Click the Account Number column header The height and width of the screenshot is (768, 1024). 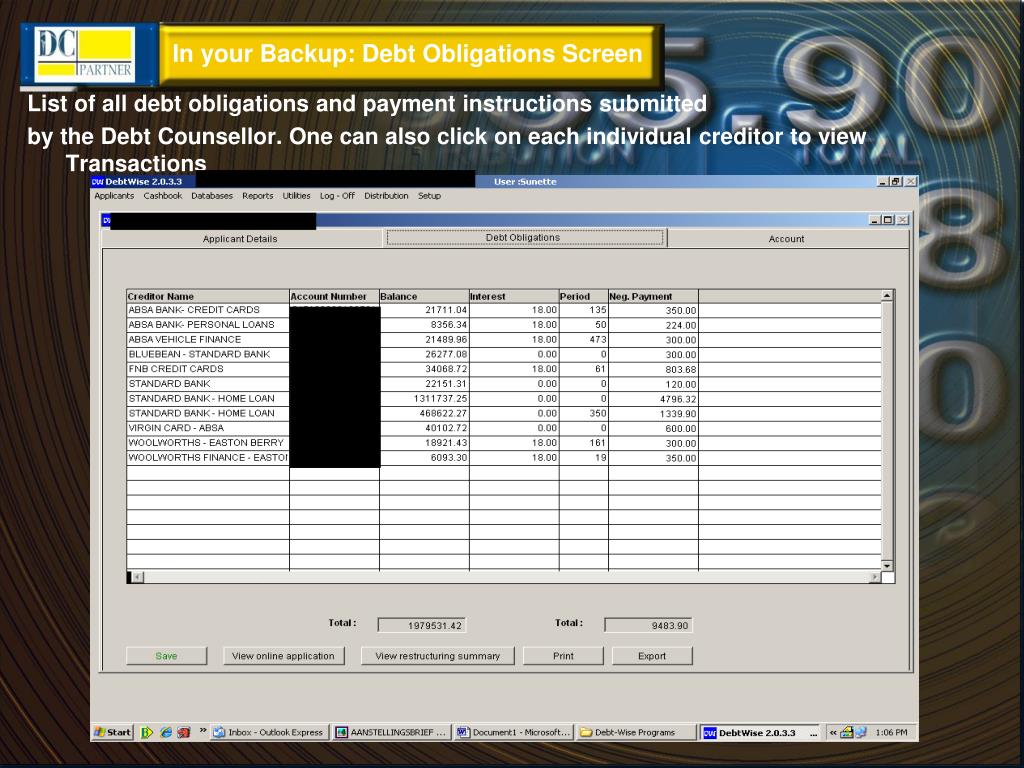tap(334, 296)
